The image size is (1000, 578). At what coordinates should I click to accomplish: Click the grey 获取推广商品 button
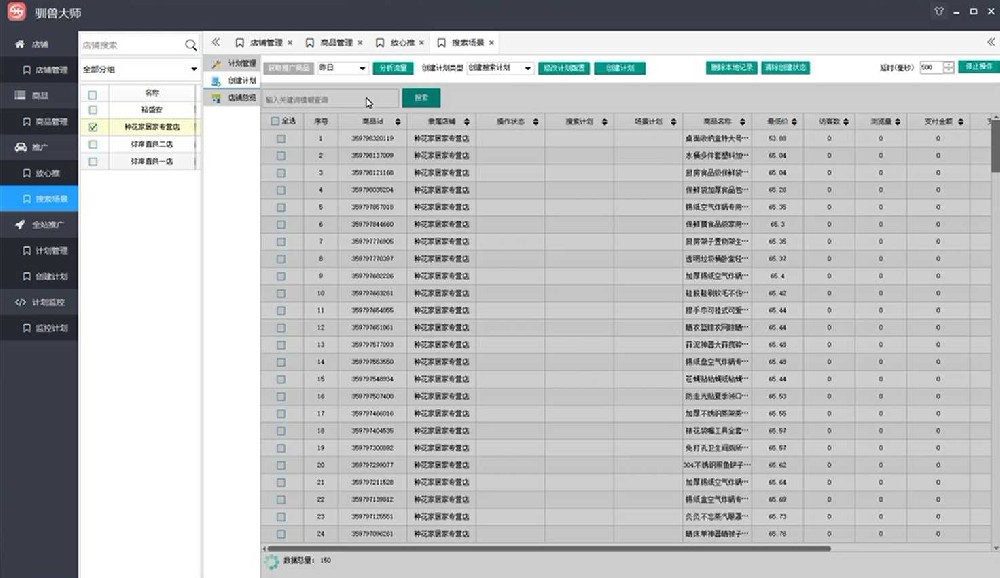point(289,68)
